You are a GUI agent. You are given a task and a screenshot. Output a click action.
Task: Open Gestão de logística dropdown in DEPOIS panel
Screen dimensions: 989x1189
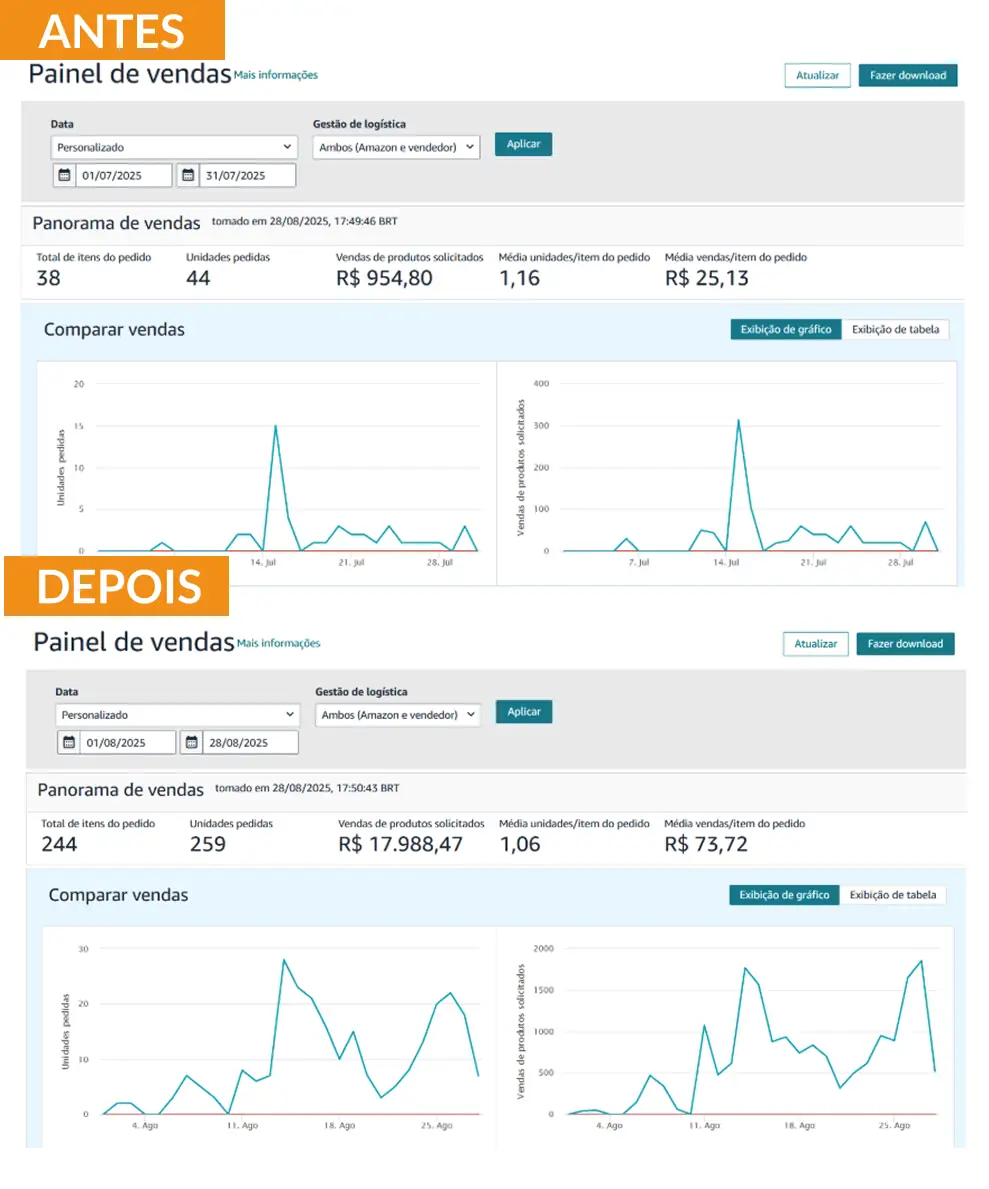click(398, 715)
